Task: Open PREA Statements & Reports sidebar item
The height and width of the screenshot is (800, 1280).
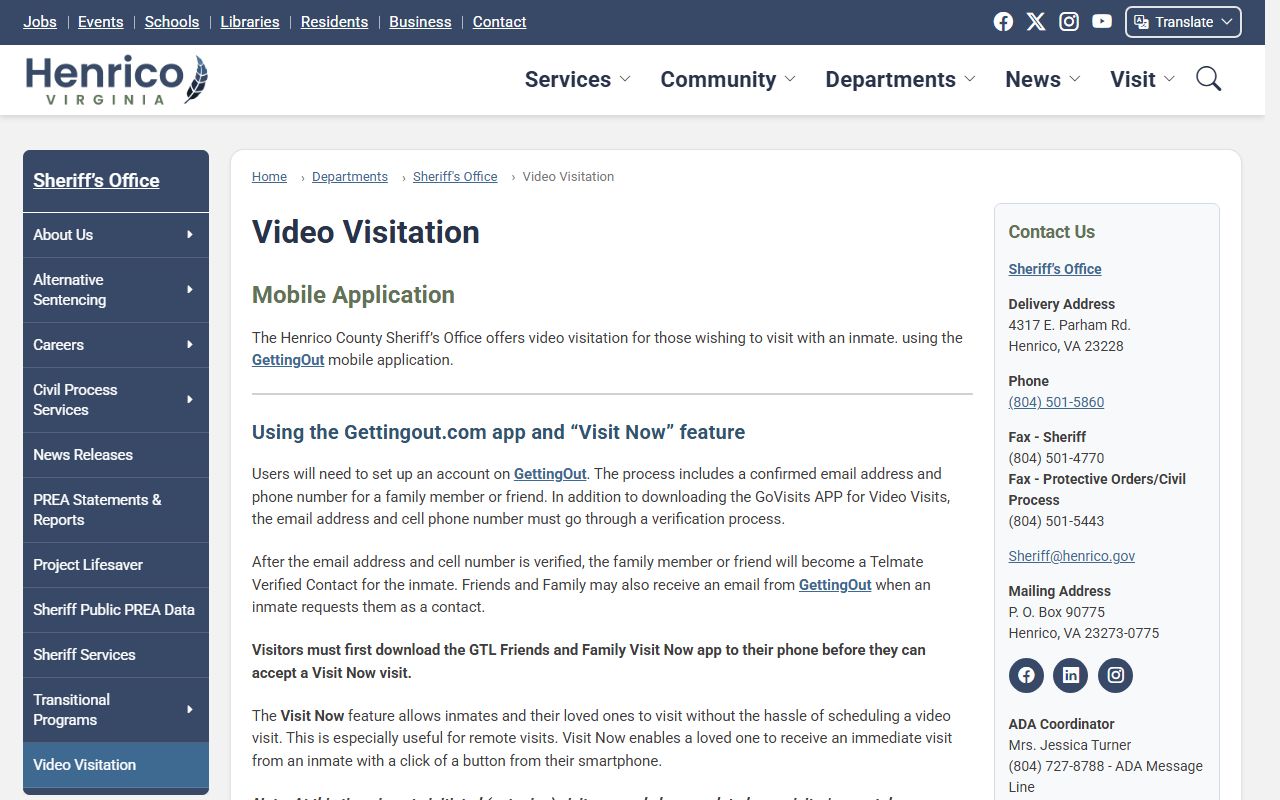Action: [116, 510]
